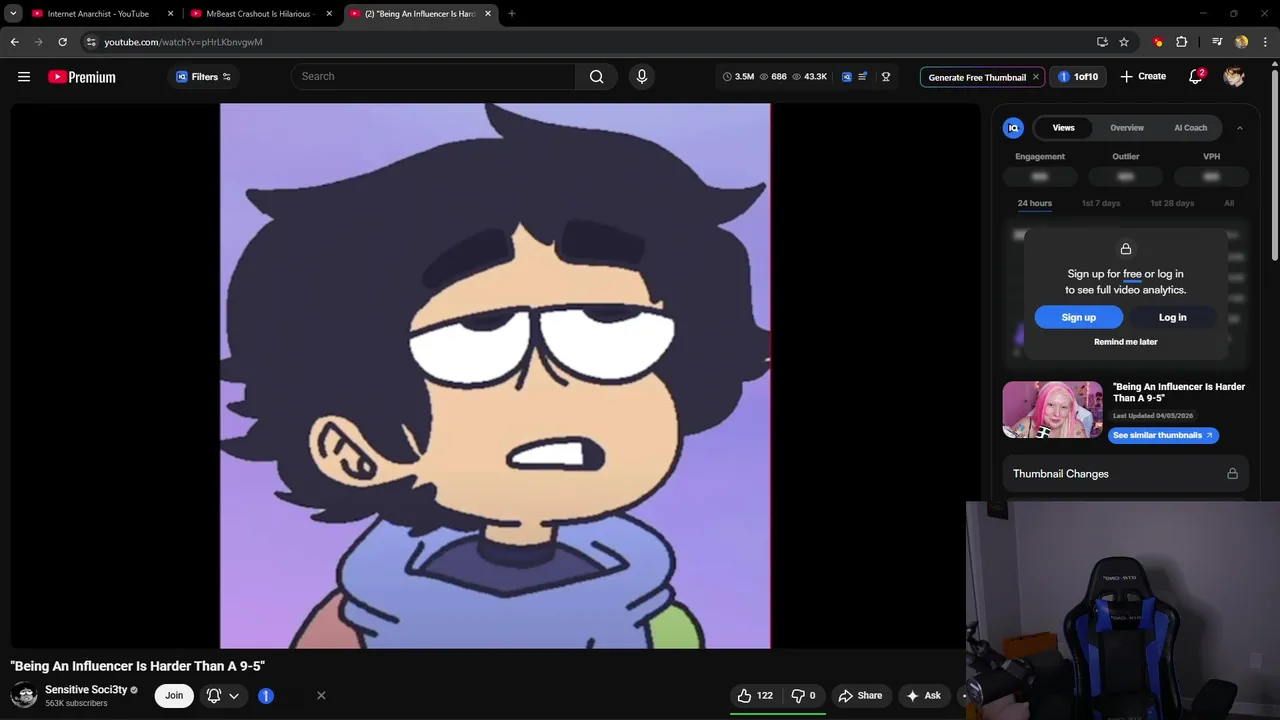Start voice search with microphone icon
Viewport: 1280px width, 720px height.
point(642,77)
